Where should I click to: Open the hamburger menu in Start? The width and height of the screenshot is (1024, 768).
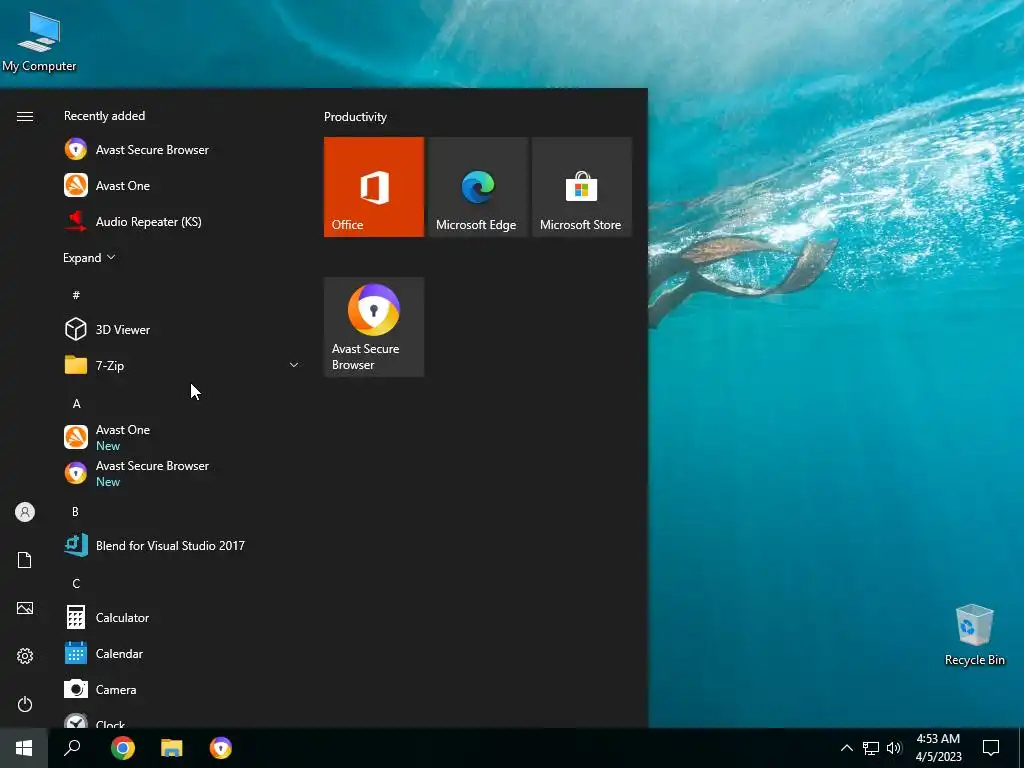pos(25,116)
